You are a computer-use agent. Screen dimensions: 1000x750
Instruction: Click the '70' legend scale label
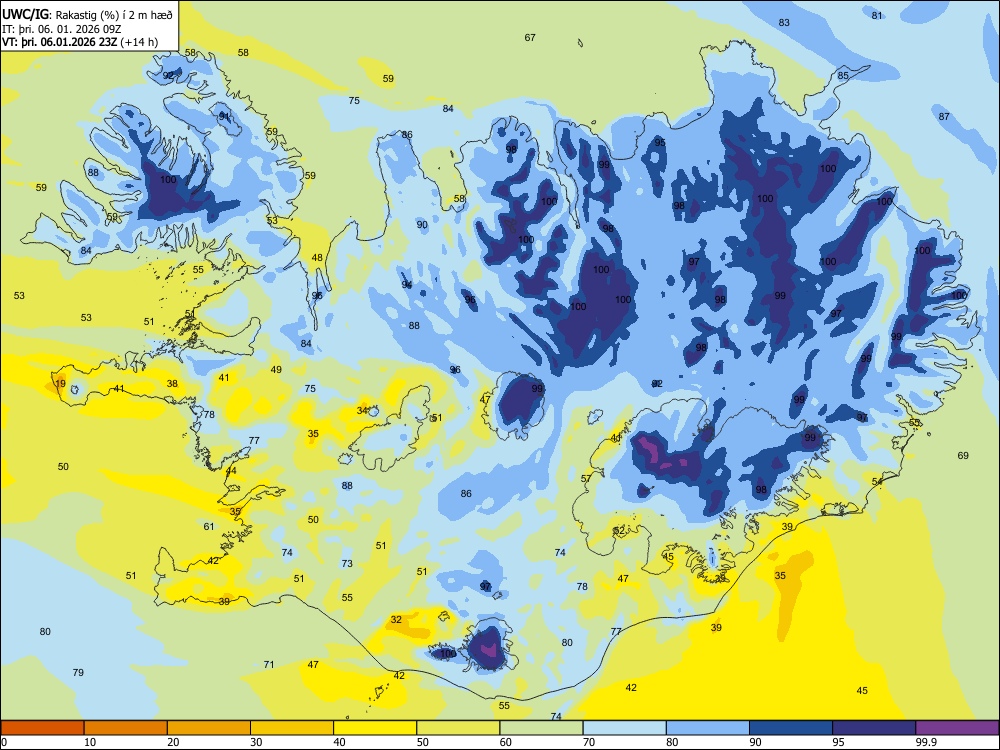coord(589,742)
